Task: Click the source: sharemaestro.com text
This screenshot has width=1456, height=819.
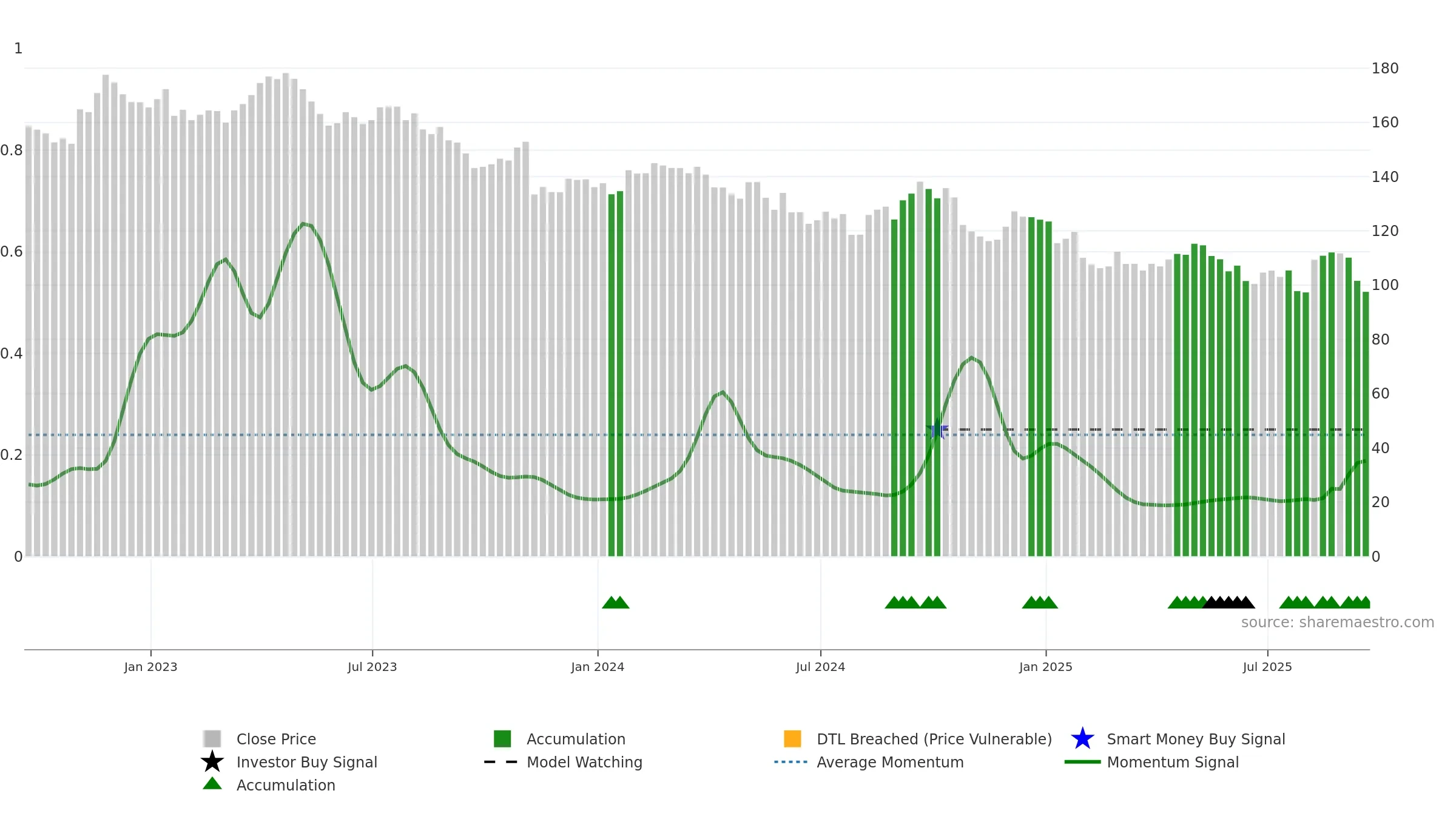Action: click(1338, 622)
